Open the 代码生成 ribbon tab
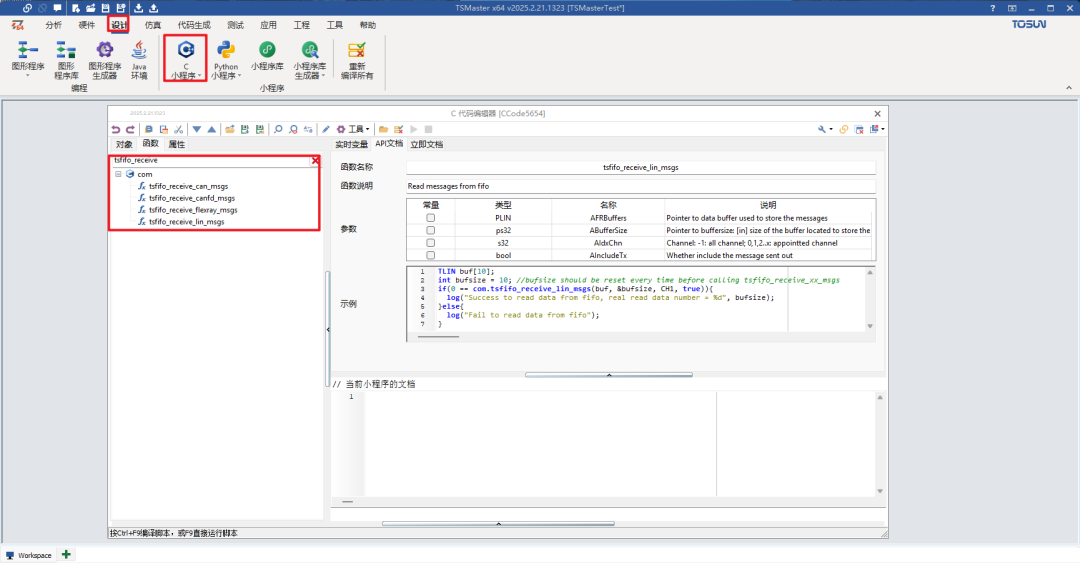1080x563 pixels. [194, 25]
